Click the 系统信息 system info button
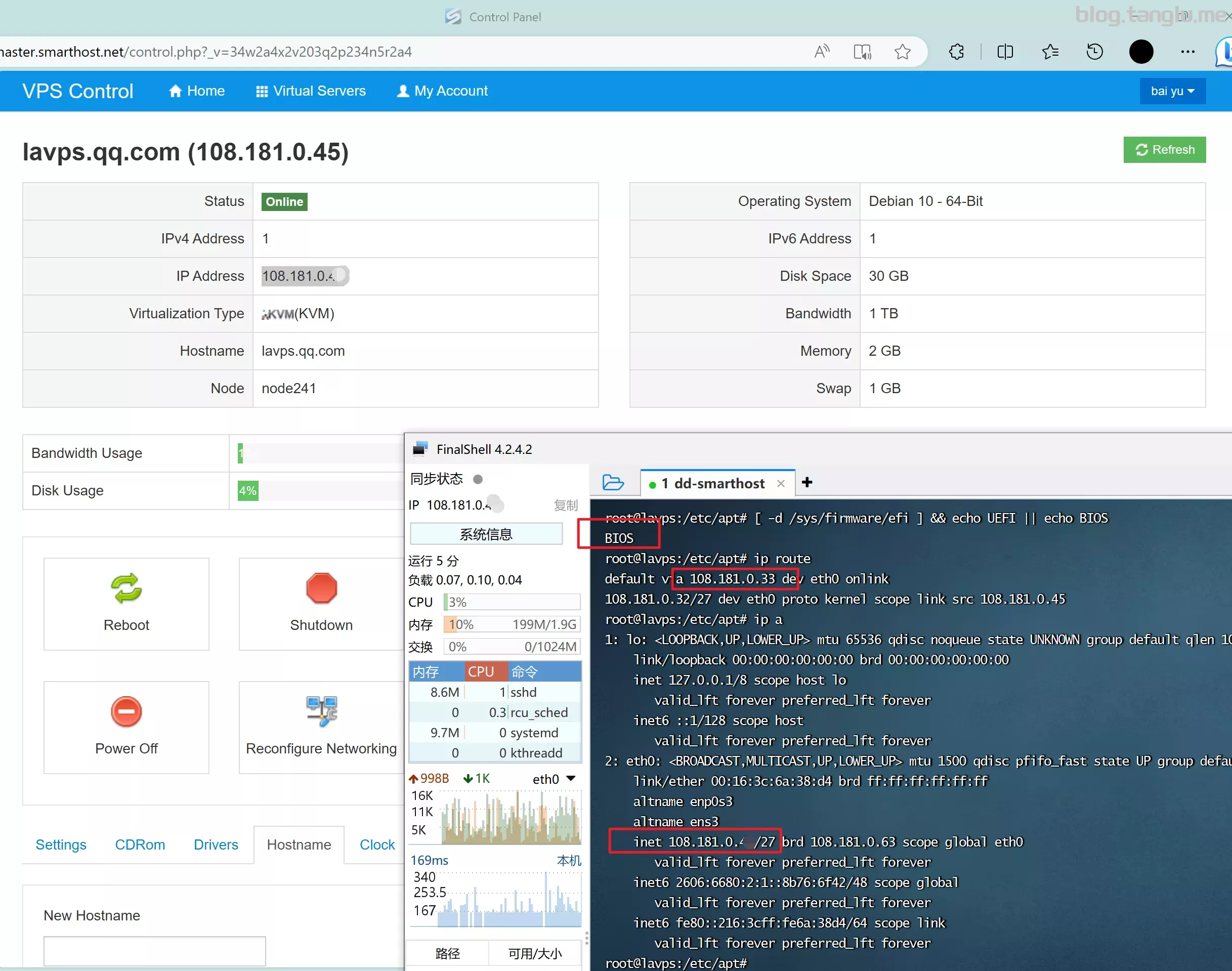Viewport: 1232px width, 971px height. [x=486, y=534]
